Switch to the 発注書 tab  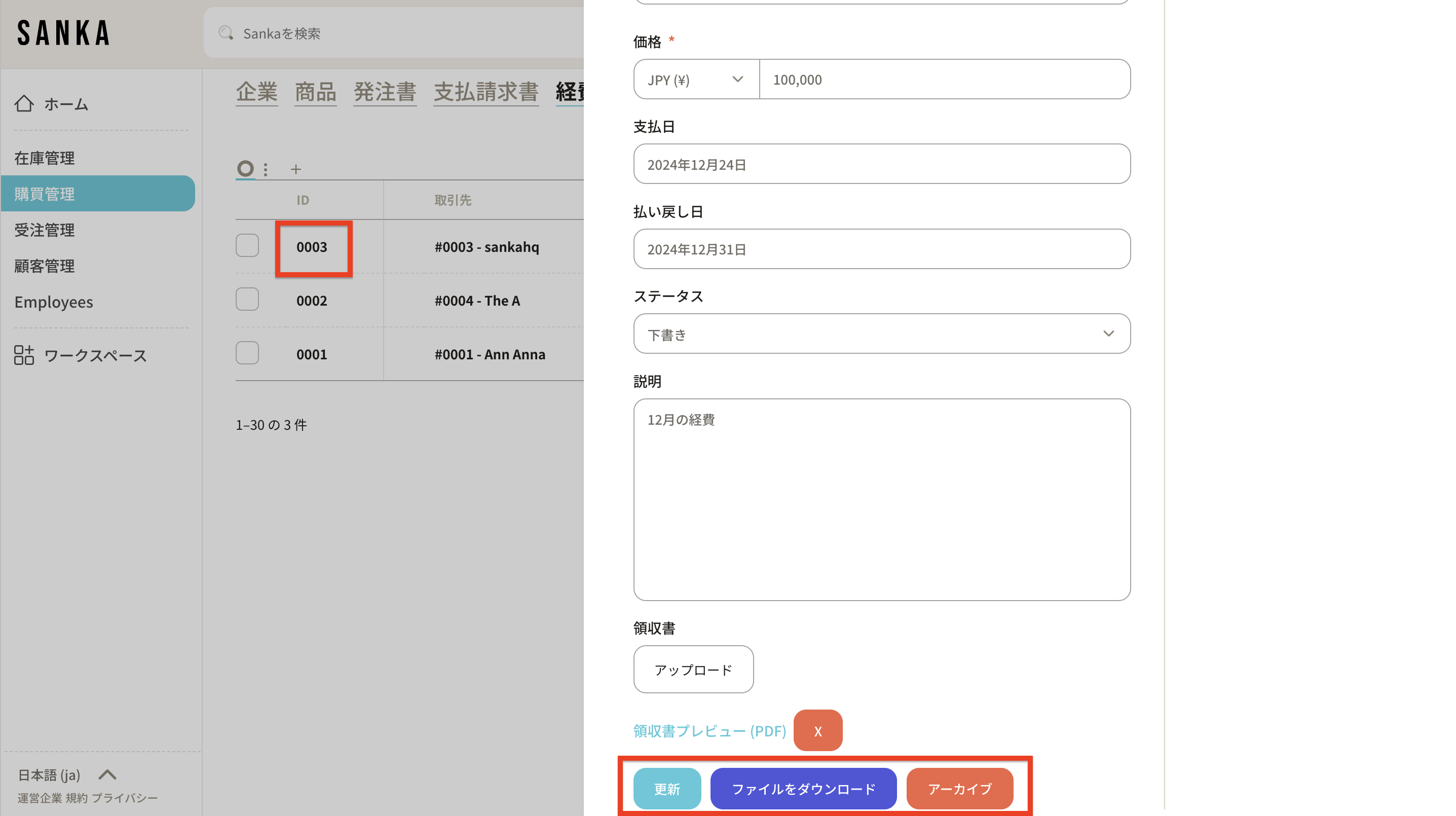[x=384, y=92]
